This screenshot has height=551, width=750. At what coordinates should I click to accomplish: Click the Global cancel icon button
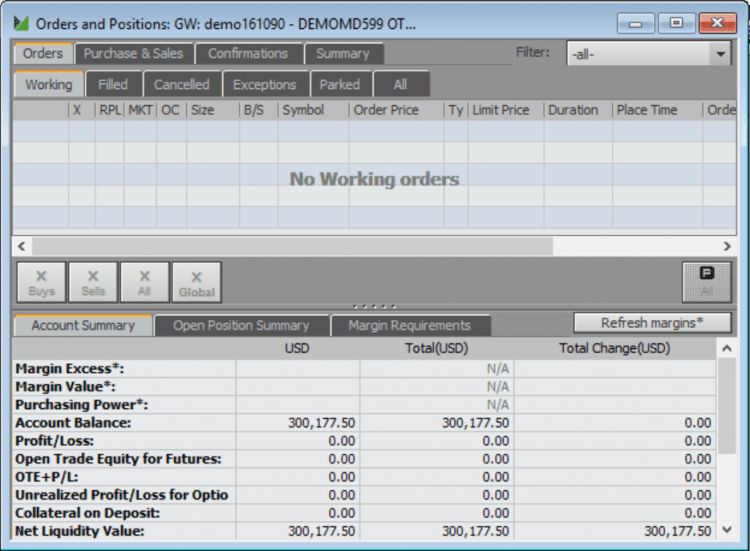196,282
